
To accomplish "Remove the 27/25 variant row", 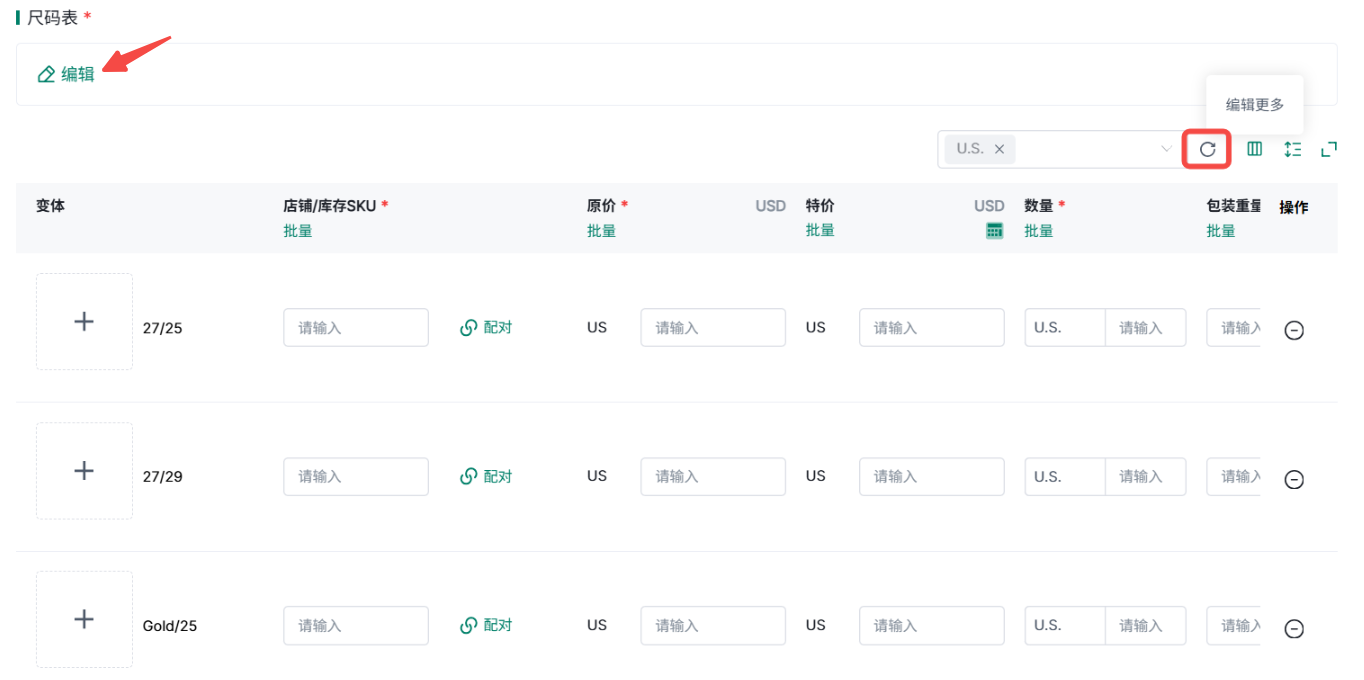I will click(x=1293, y=330).
